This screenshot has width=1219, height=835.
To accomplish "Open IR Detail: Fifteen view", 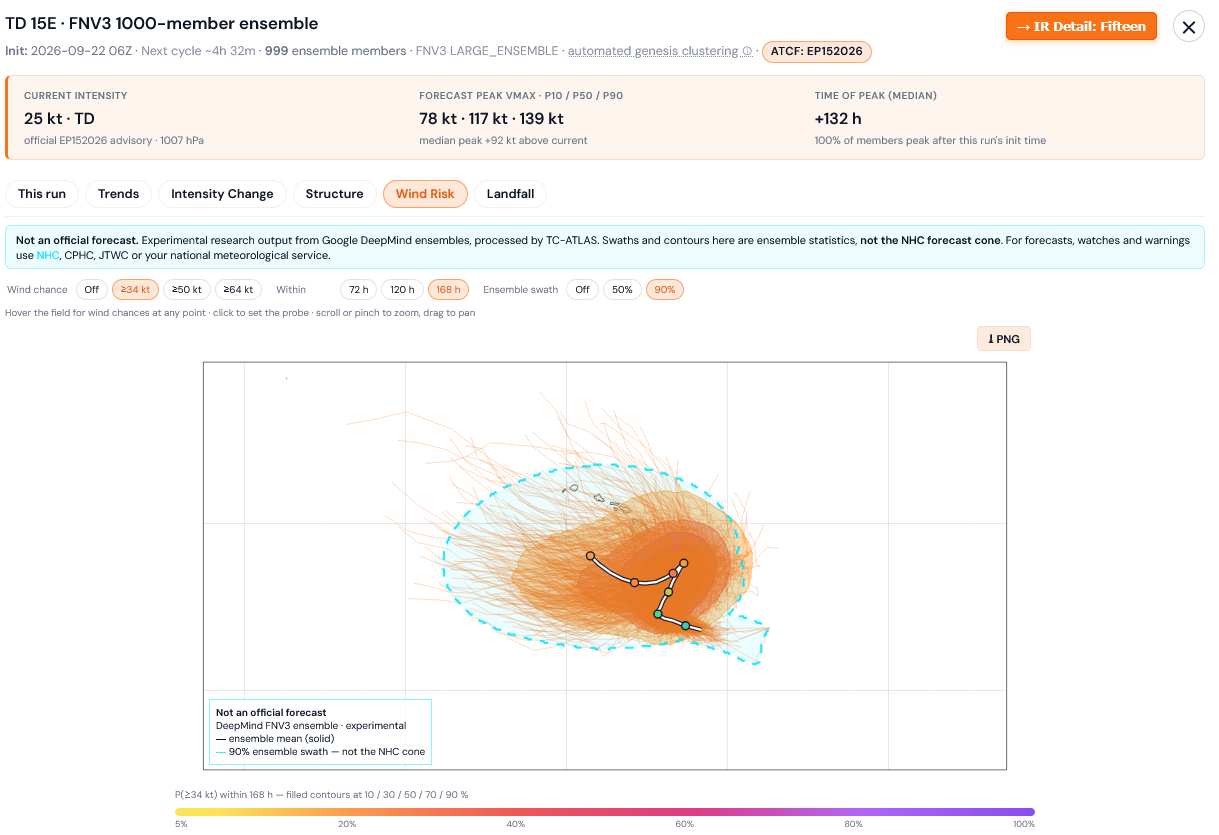I will [1081, 26].
